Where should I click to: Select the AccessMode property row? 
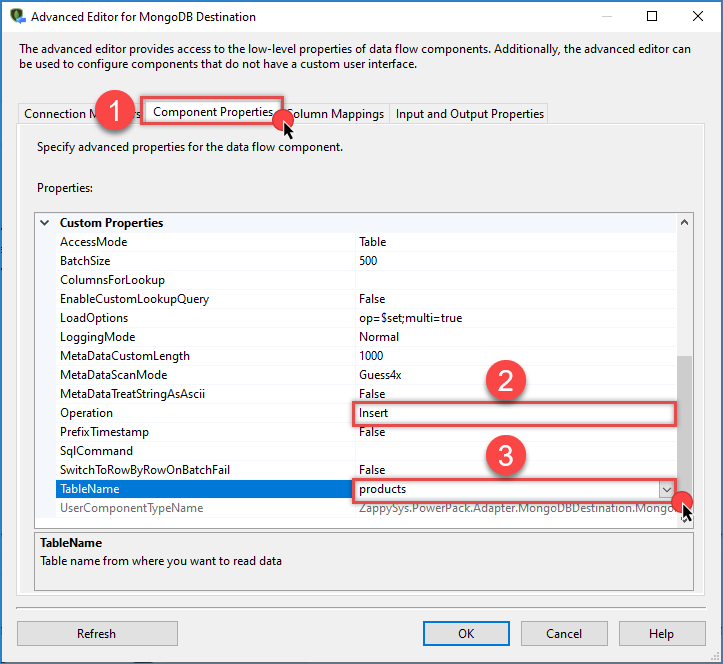point(200,242)
